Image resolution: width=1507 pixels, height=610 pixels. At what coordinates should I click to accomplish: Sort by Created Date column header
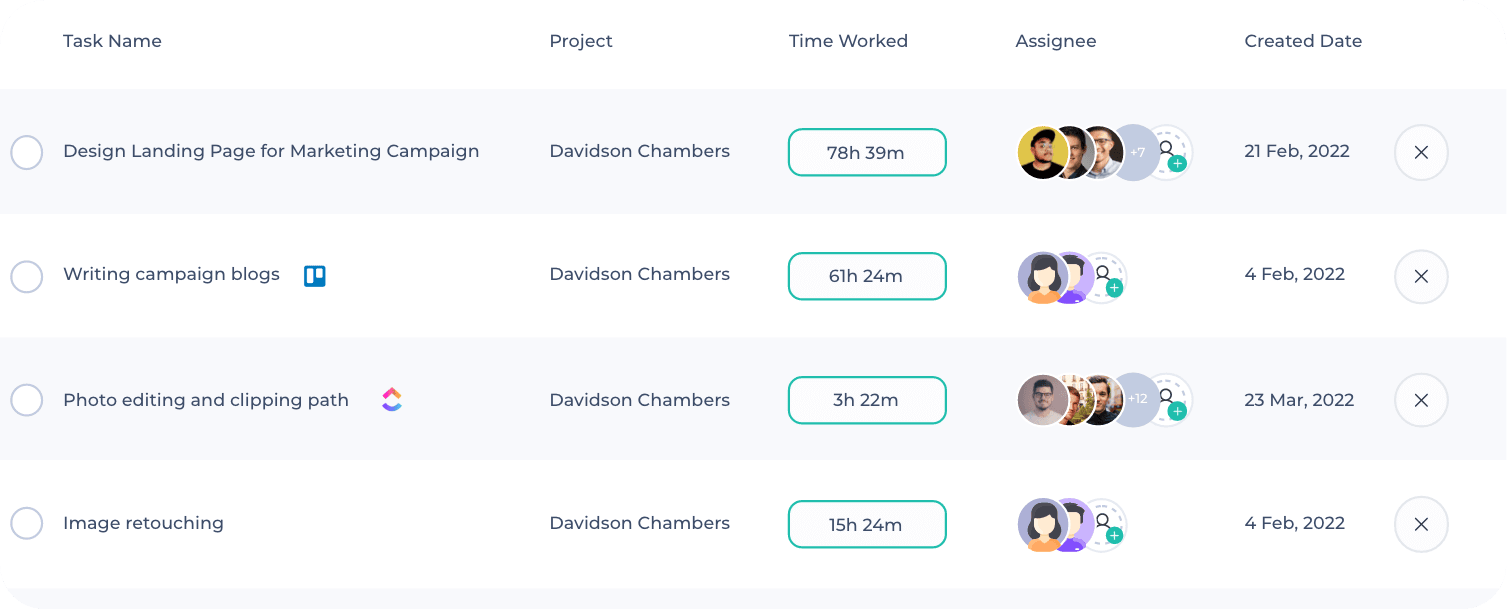(1303, 41)
